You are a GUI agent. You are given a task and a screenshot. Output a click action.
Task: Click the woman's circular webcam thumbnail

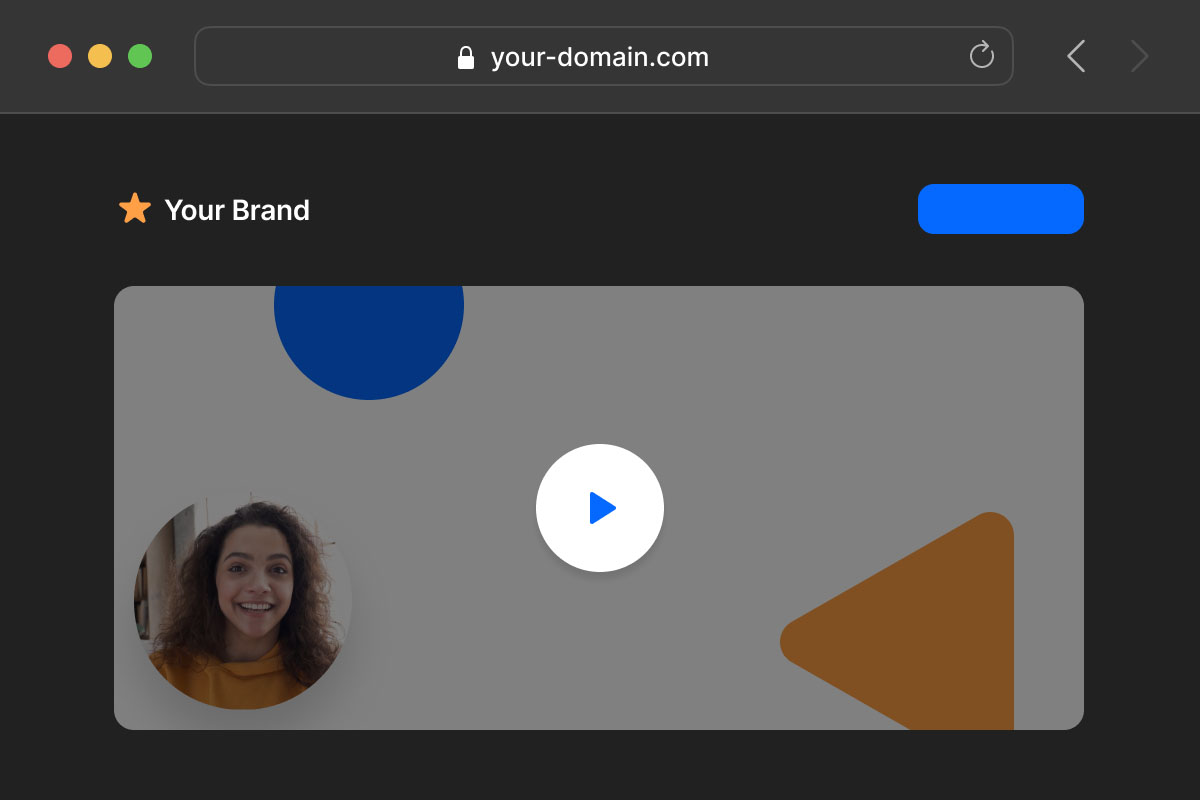(x=242, y=600)
